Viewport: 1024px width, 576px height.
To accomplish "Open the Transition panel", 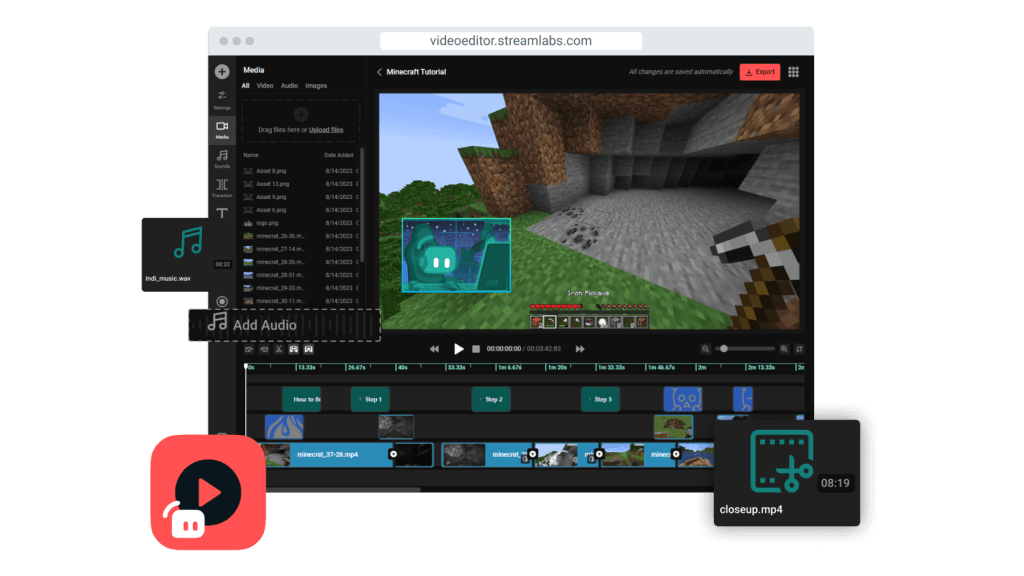I will point(222,187).
